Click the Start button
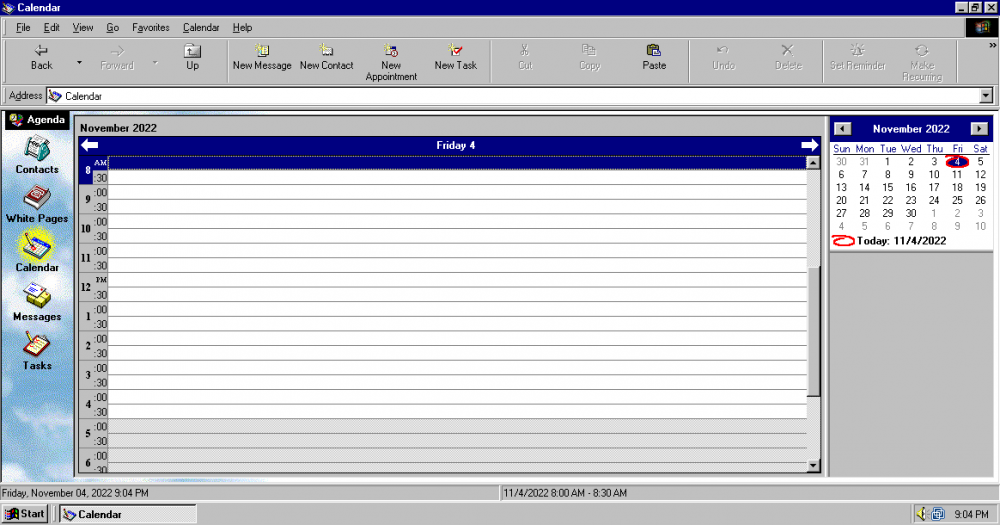The width and height of the screenshot is (1000, 525). [x=25, y=514]
